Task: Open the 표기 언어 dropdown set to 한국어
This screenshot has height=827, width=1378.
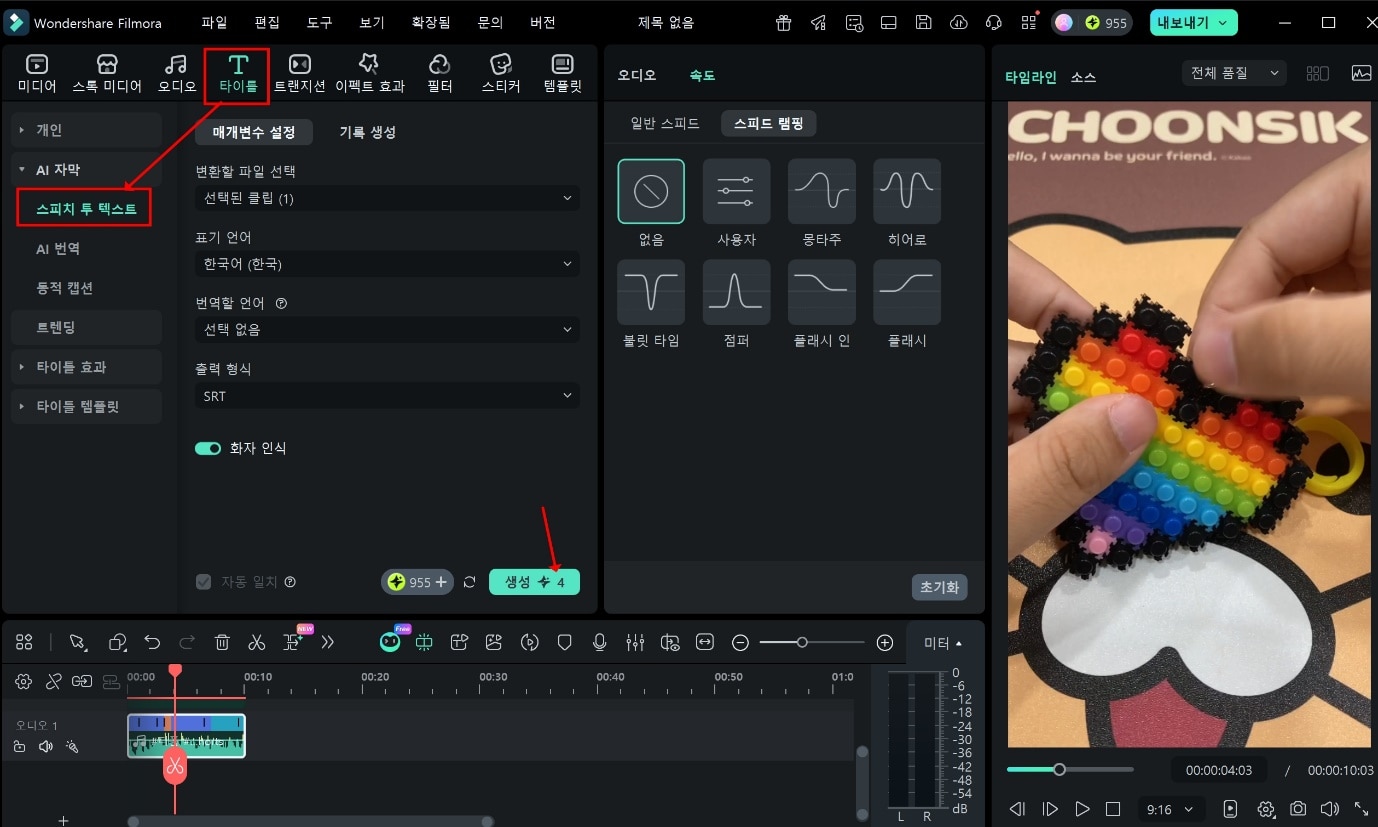Action: [x=386, y=264]
